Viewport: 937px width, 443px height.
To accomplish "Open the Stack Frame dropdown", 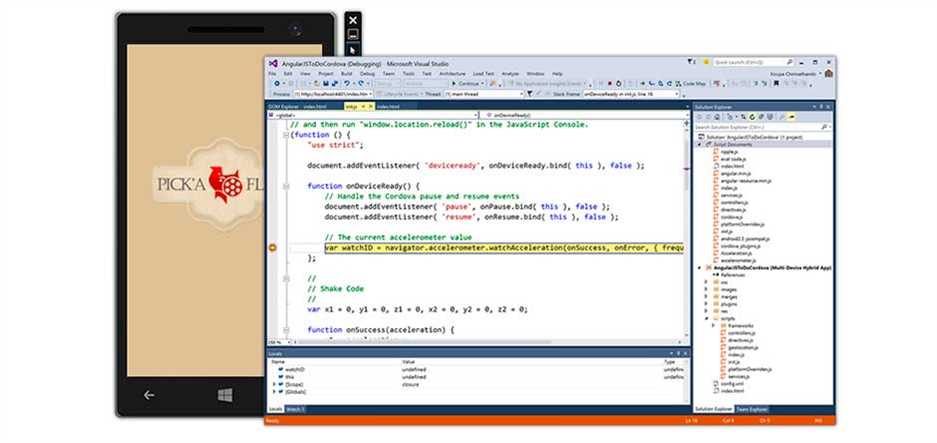I will pos(631,94).
